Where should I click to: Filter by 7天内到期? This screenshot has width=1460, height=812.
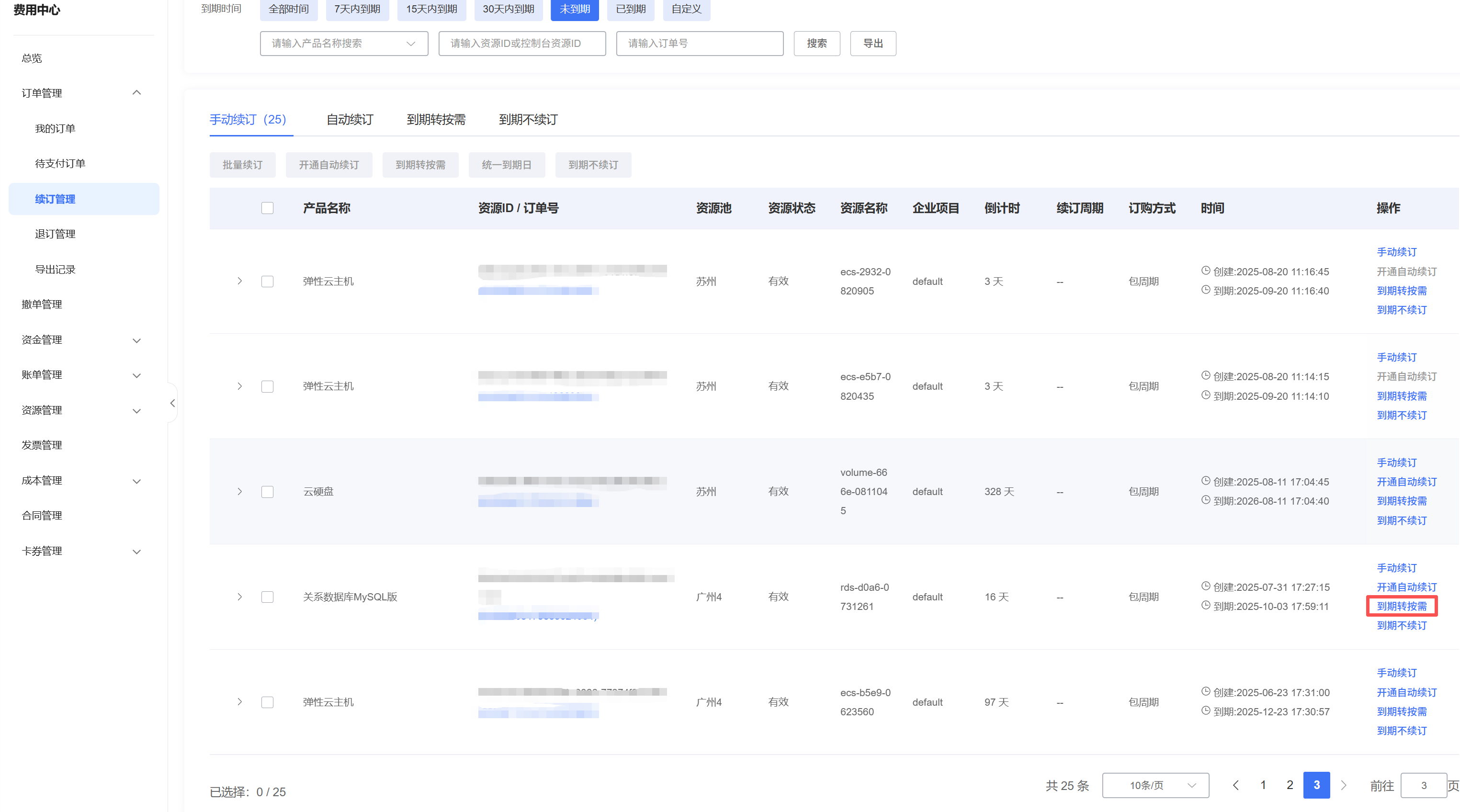click(357, 9)
